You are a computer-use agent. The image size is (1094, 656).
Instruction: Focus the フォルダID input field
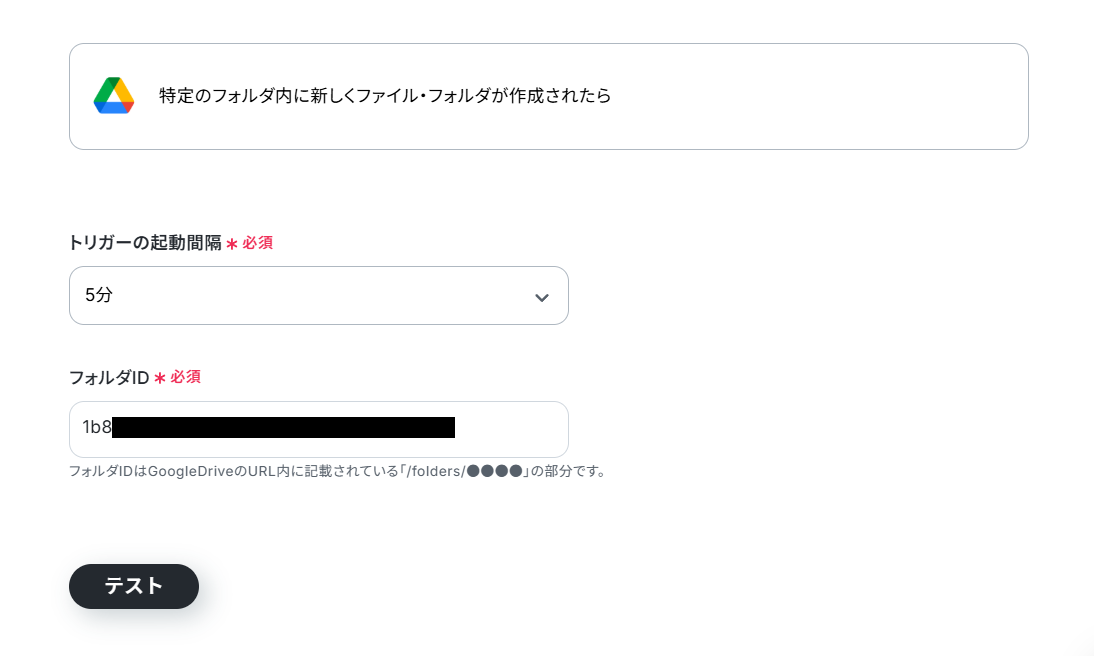click(319, 429)
